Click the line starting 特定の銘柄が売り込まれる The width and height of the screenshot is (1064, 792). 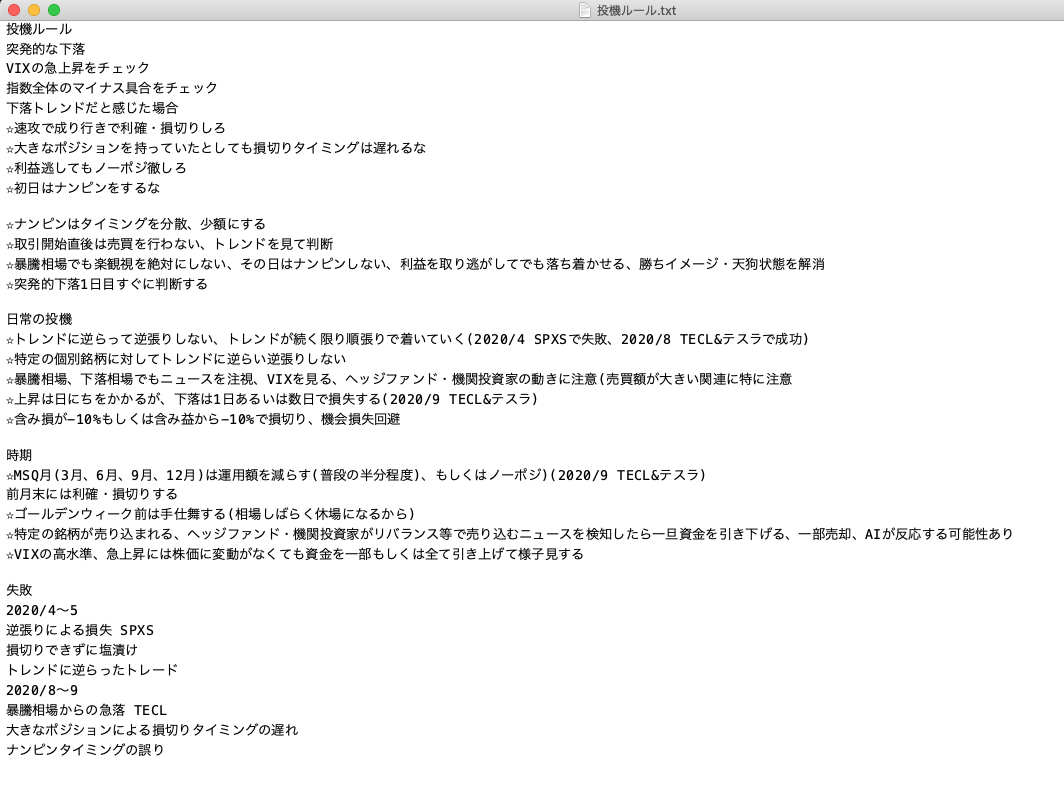click(x=510, y=534)
